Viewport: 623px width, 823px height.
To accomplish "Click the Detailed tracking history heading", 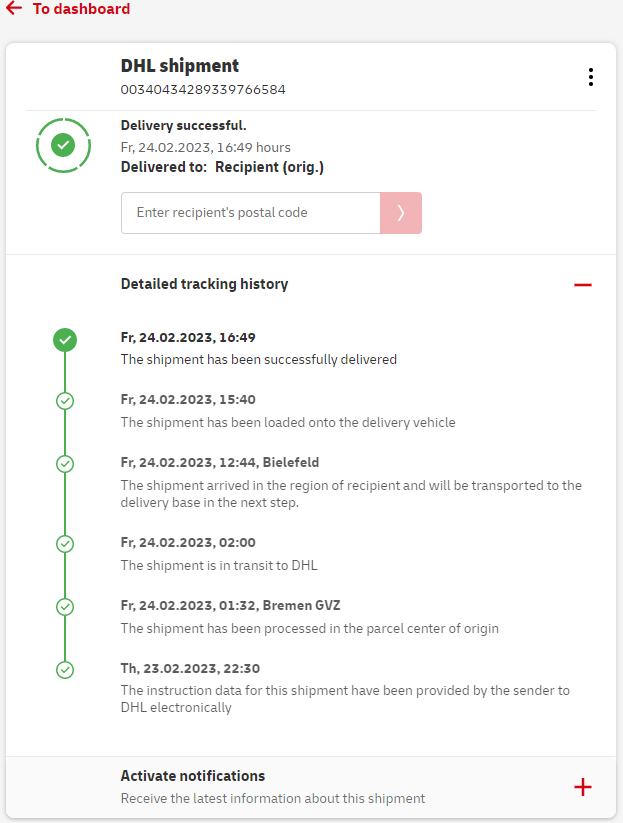I will (x=204, y=284).
